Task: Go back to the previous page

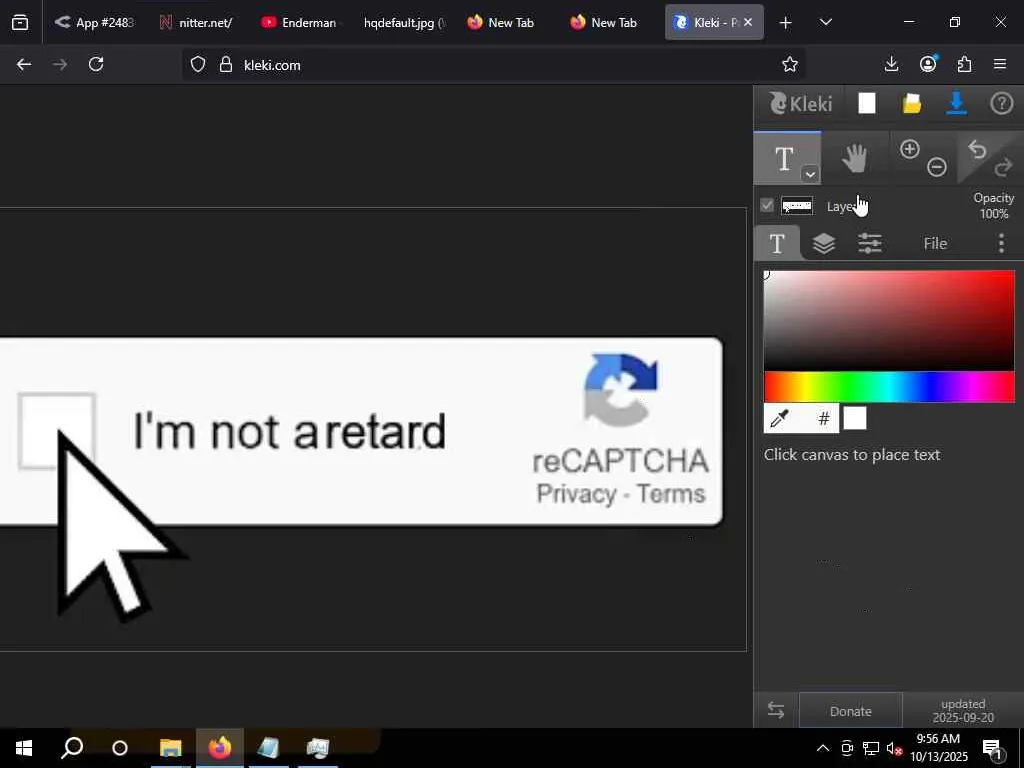Action: 24,64
